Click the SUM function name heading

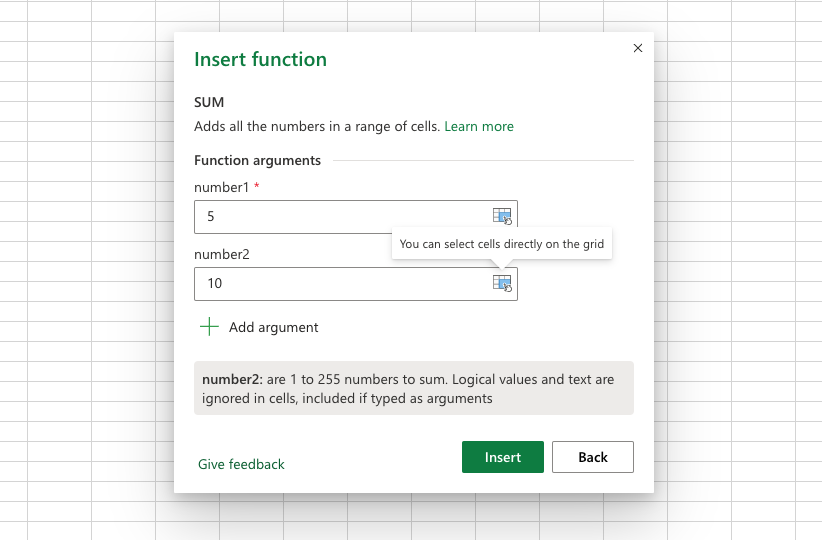209,102
